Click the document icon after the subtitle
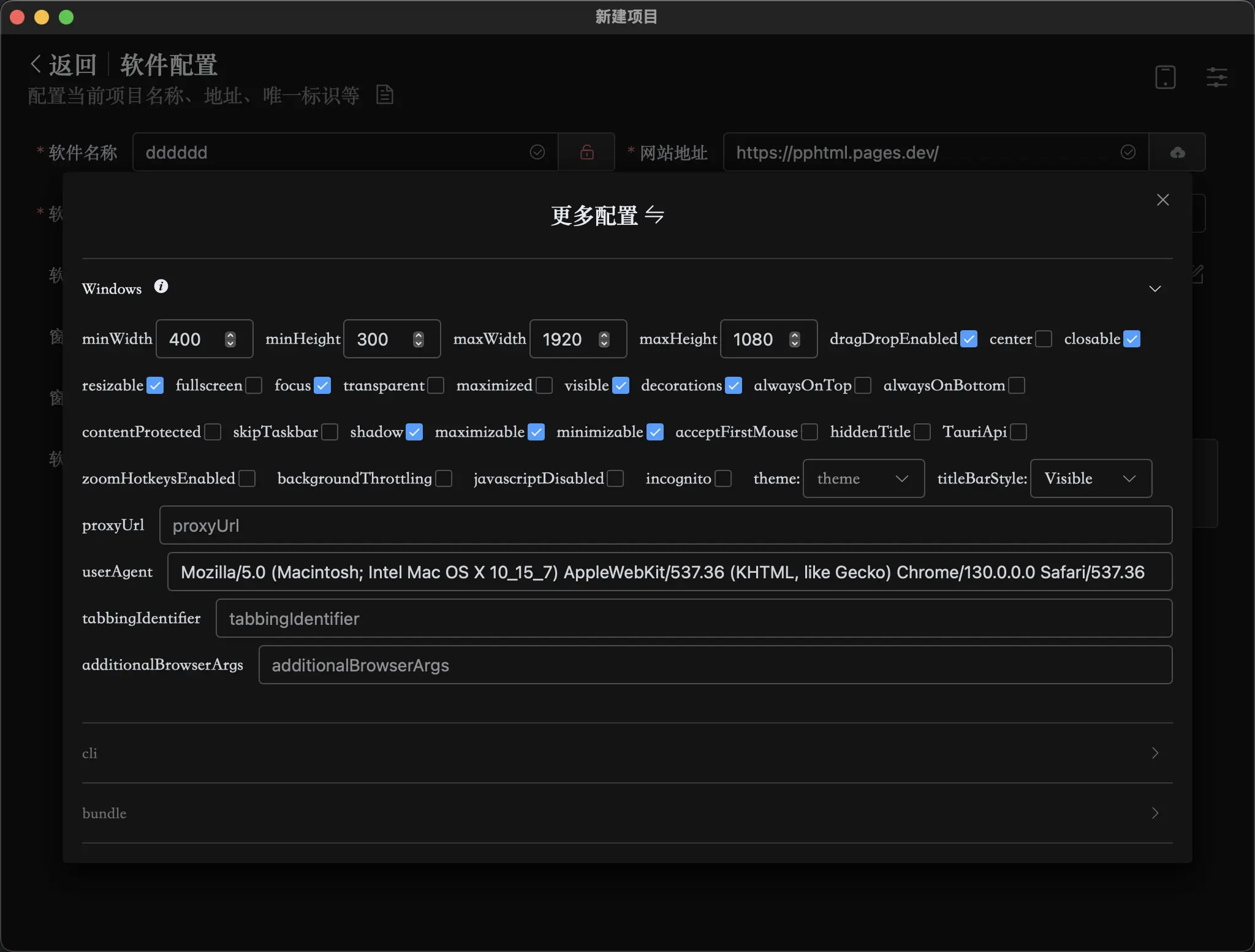Screen dimensions: 1255x952 [x=384, y=95]
